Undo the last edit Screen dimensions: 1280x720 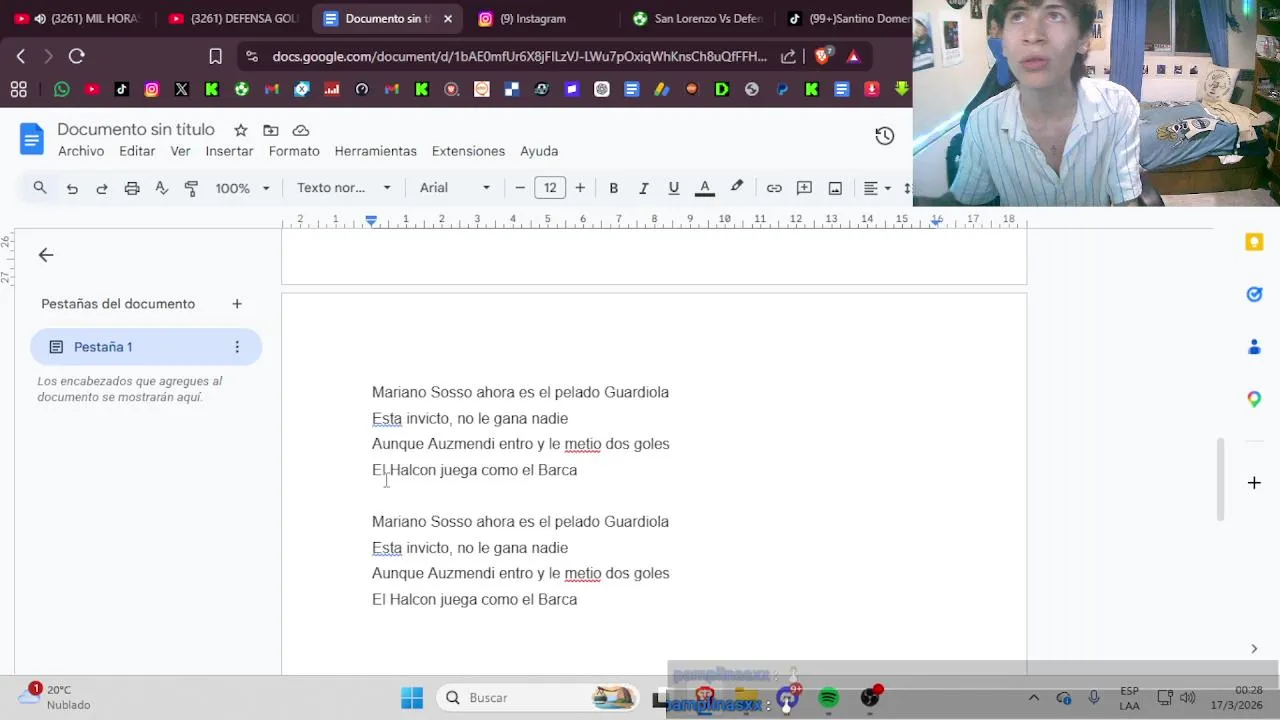pos(72,188)
